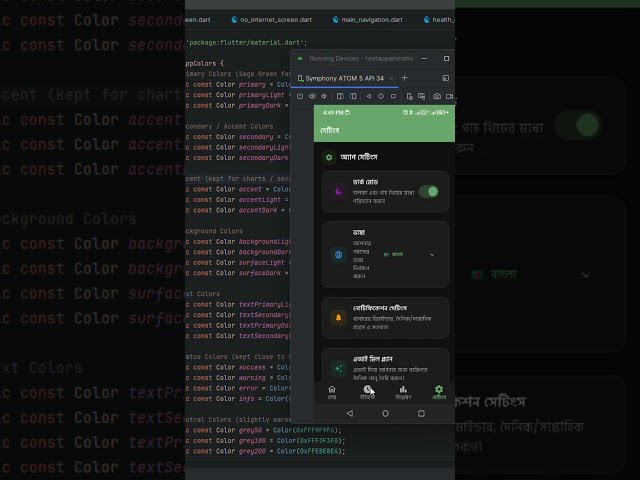Open device mirroring settings icon in toolbar
Viewport: 640px width, 480px height.
[x=409, y=96]
